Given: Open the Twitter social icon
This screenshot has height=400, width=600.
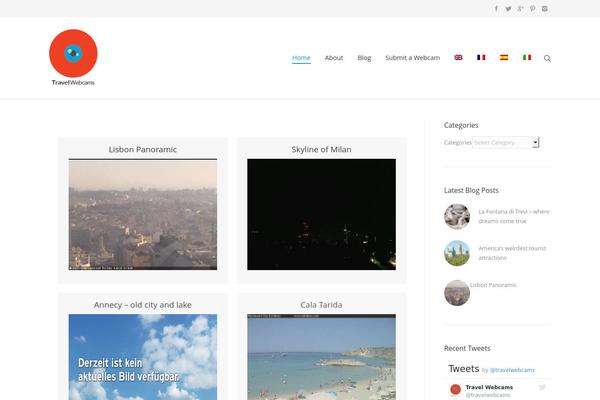Looking at the screenshot, I should click(x=508, y=8).
